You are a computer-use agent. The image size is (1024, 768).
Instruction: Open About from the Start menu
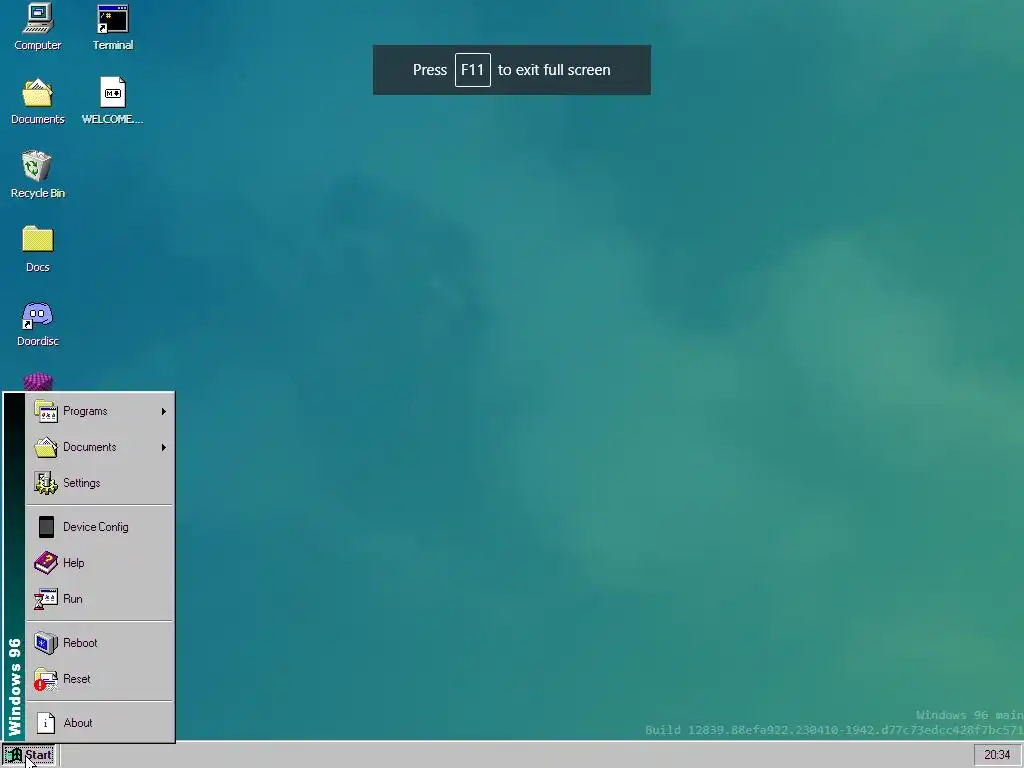tap(100, 723)
